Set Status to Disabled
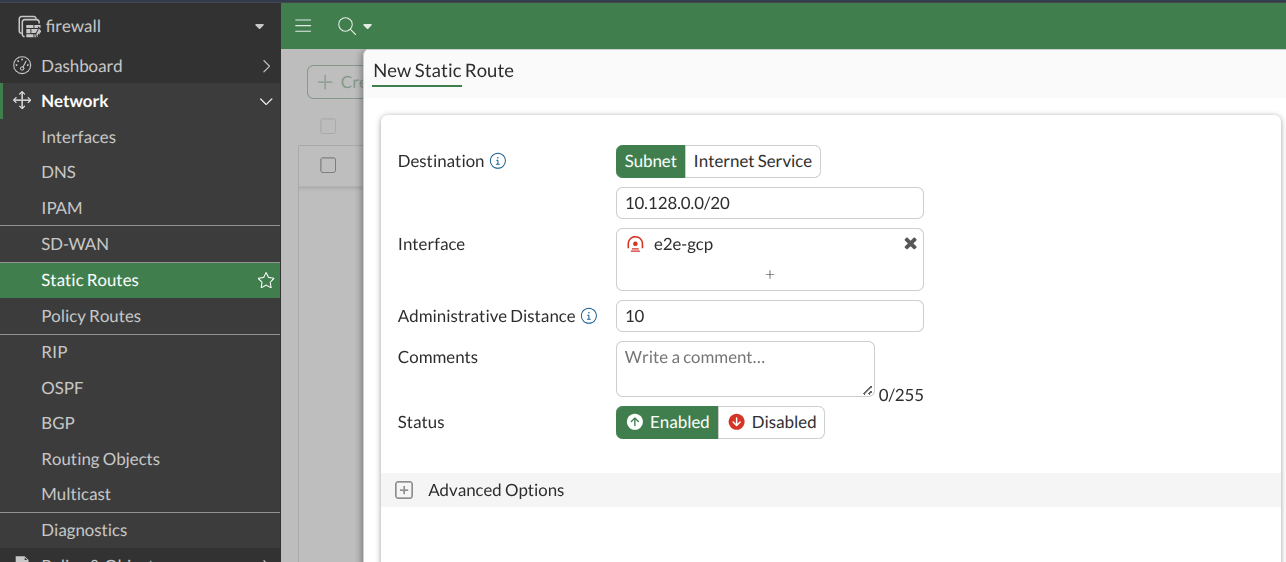1286x562 pixels. pos(771,422)
